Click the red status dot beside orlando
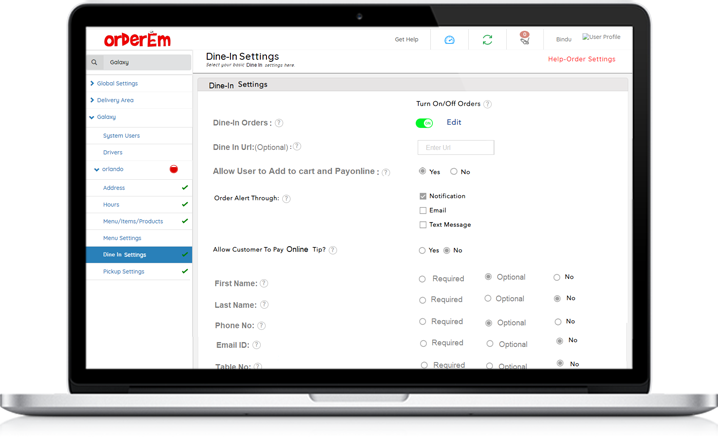 click(x=174, y=169)
